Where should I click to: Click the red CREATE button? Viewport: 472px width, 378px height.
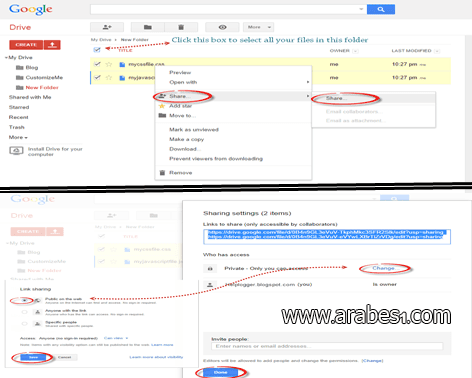point(26,45)
